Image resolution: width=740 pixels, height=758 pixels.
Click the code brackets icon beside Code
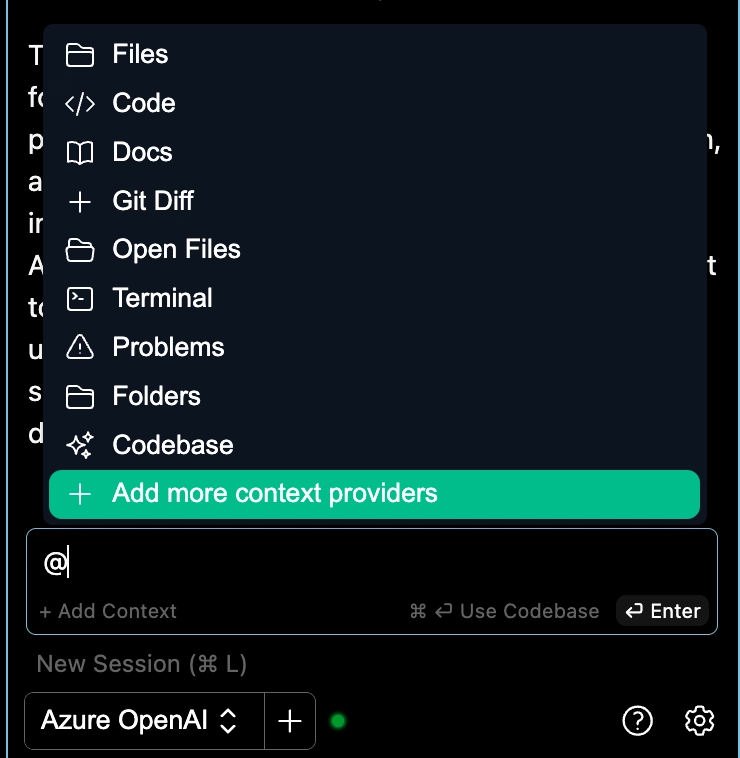[80, 104]
